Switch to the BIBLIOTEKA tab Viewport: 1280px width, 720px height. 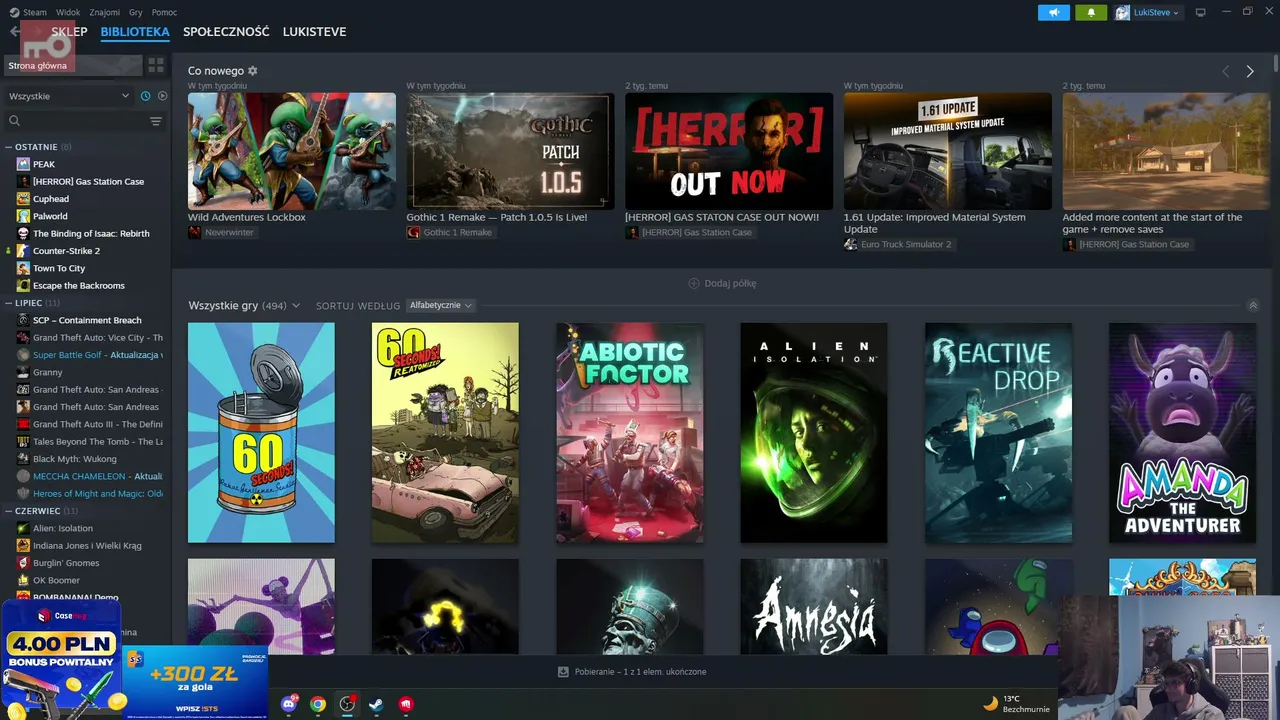(x=135, y=32)
